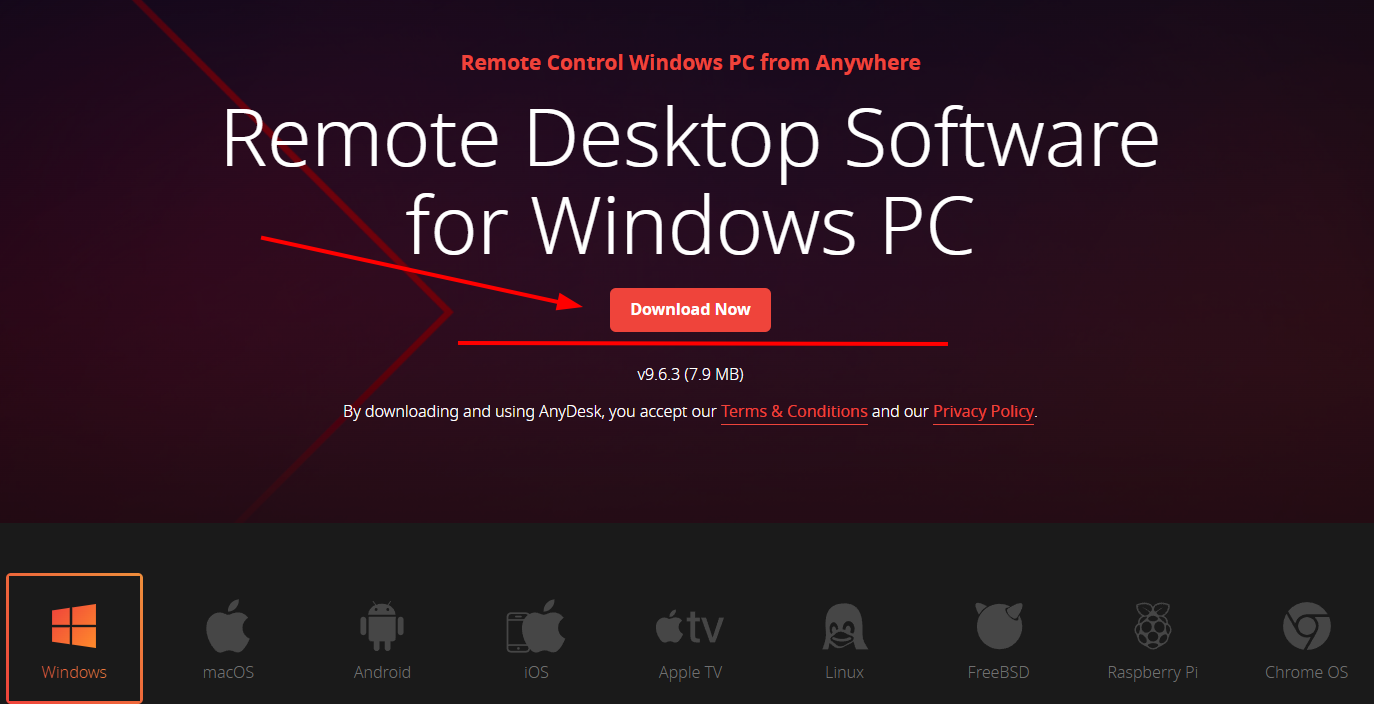The image size is (1374, 704).
Task: Select the Linux penguin icon
Action: [x=844, y=626]
